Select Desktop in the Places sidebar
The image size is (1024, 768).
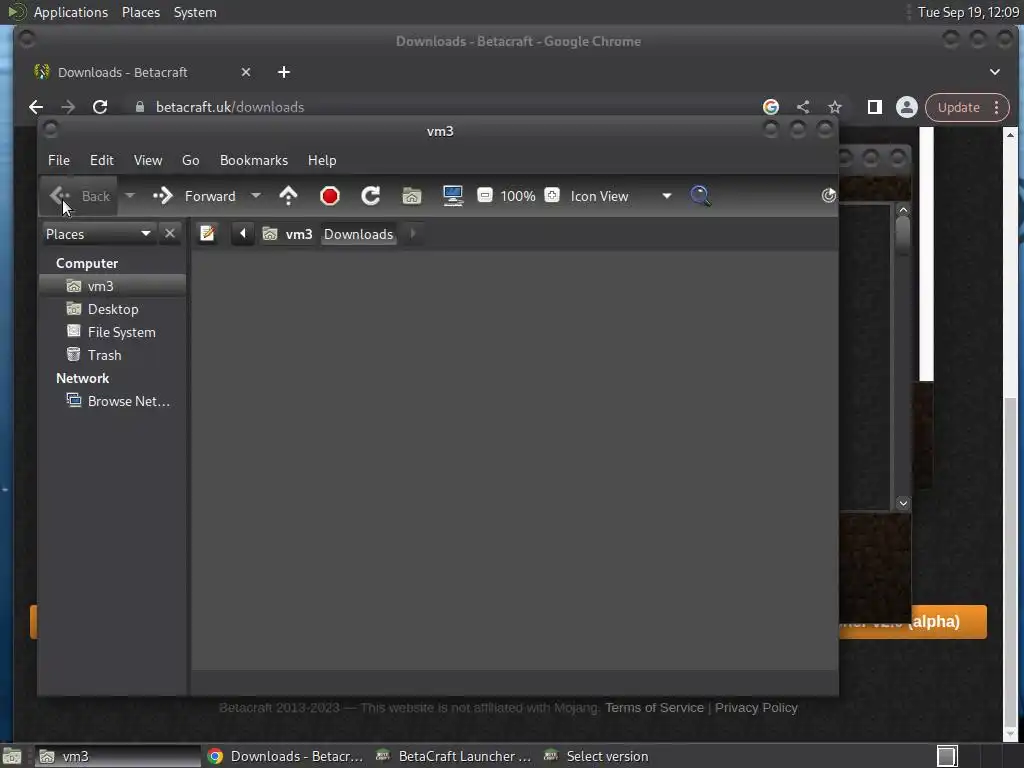pyautogui.click(x=112, y=309)
